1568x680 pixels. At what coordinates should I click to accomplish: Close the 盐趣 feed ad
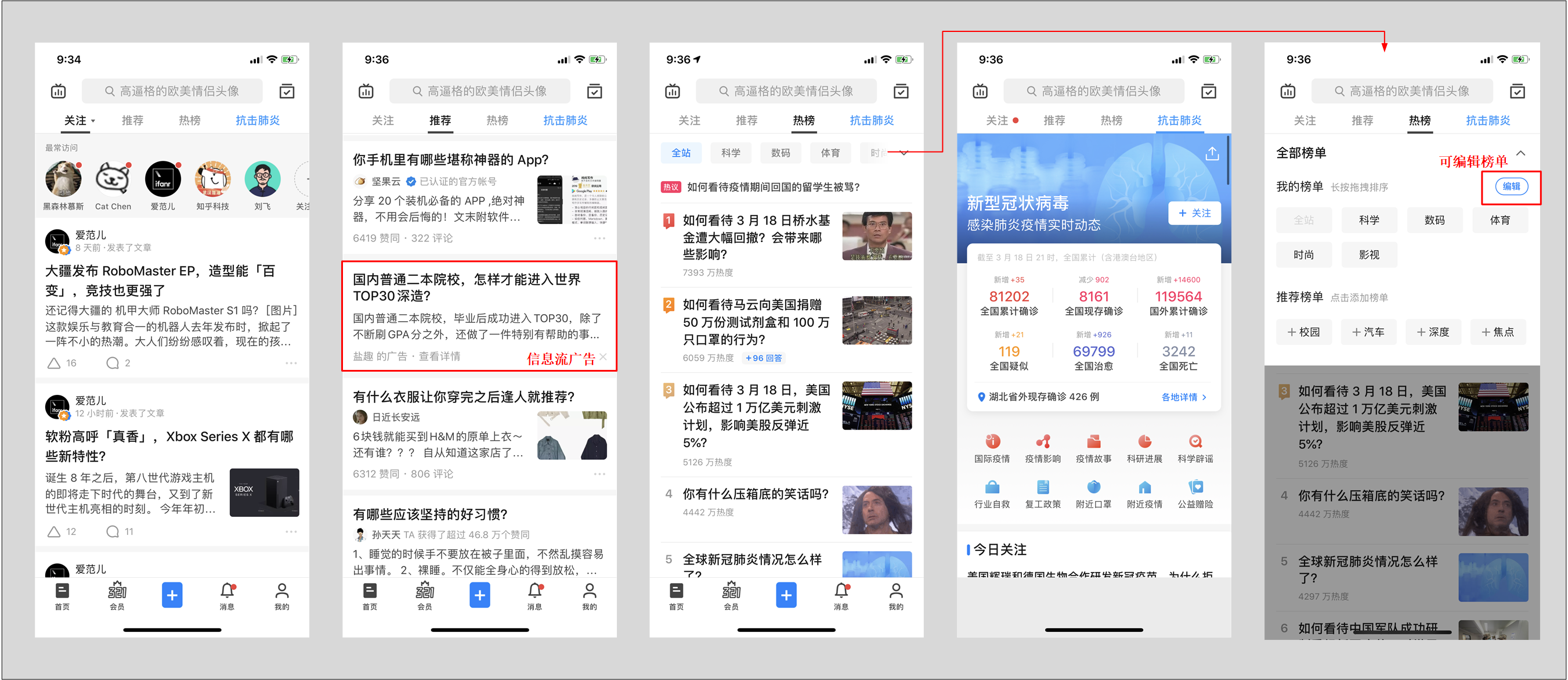603,357
